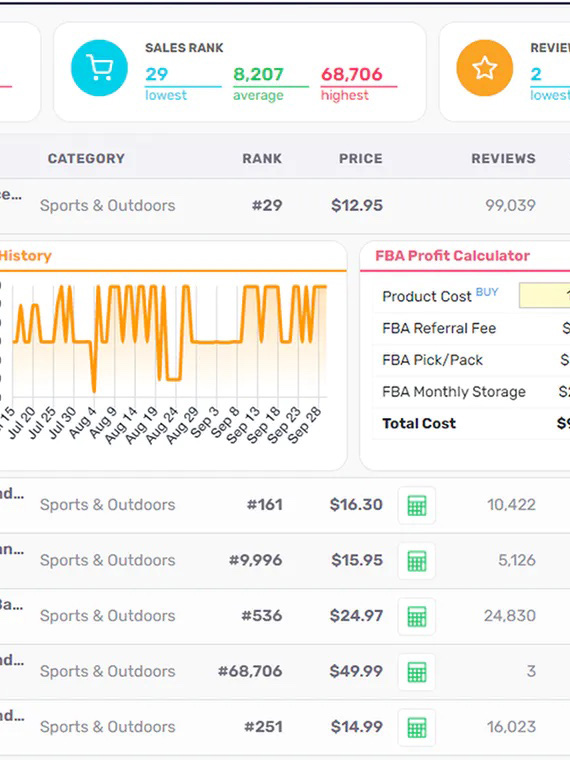570x760 pixels.
Task: Click the FBA Profit Calculator heading
Action: click(x=453, y=255)
